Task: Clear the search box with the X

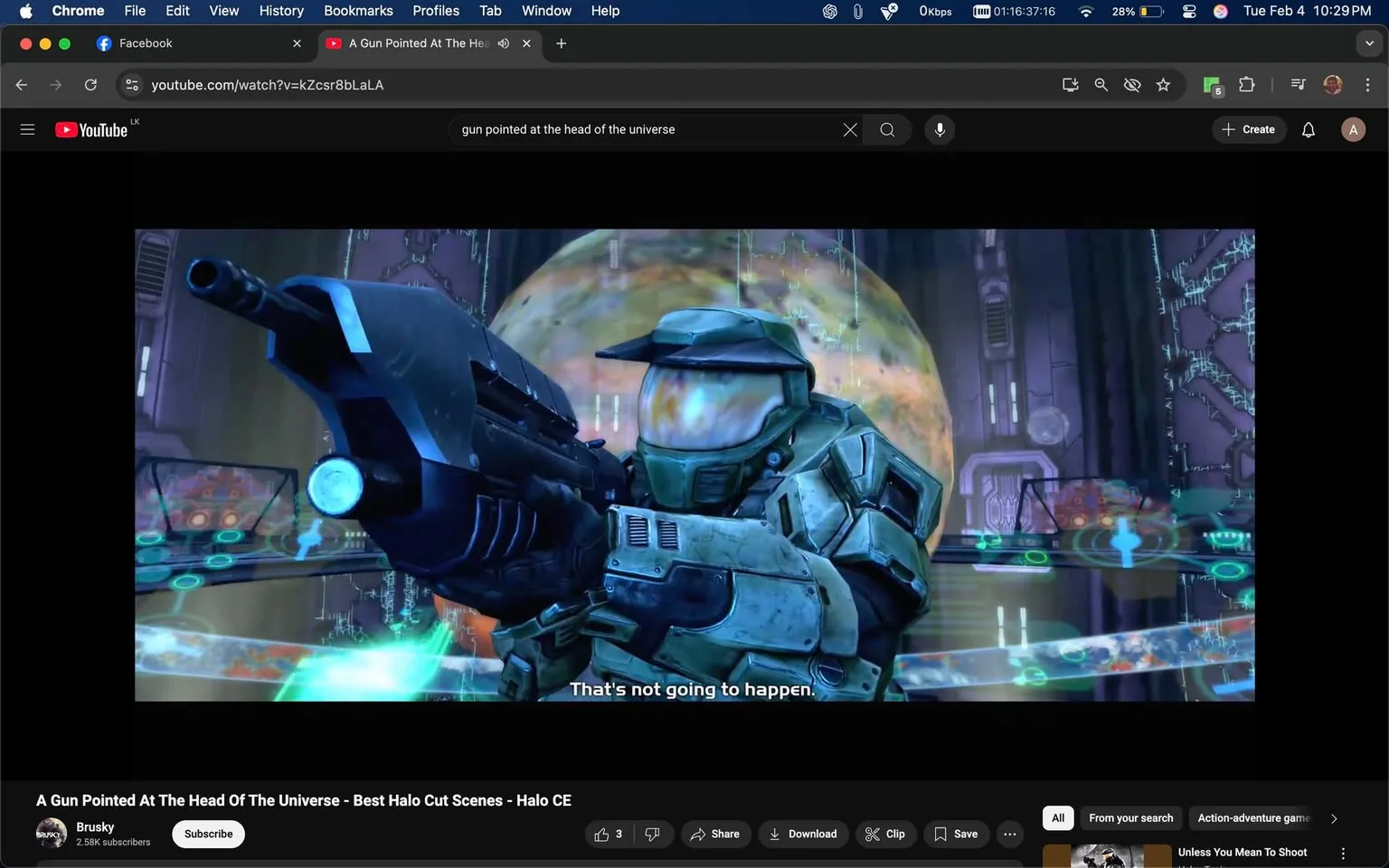Action: pos(849,128)
